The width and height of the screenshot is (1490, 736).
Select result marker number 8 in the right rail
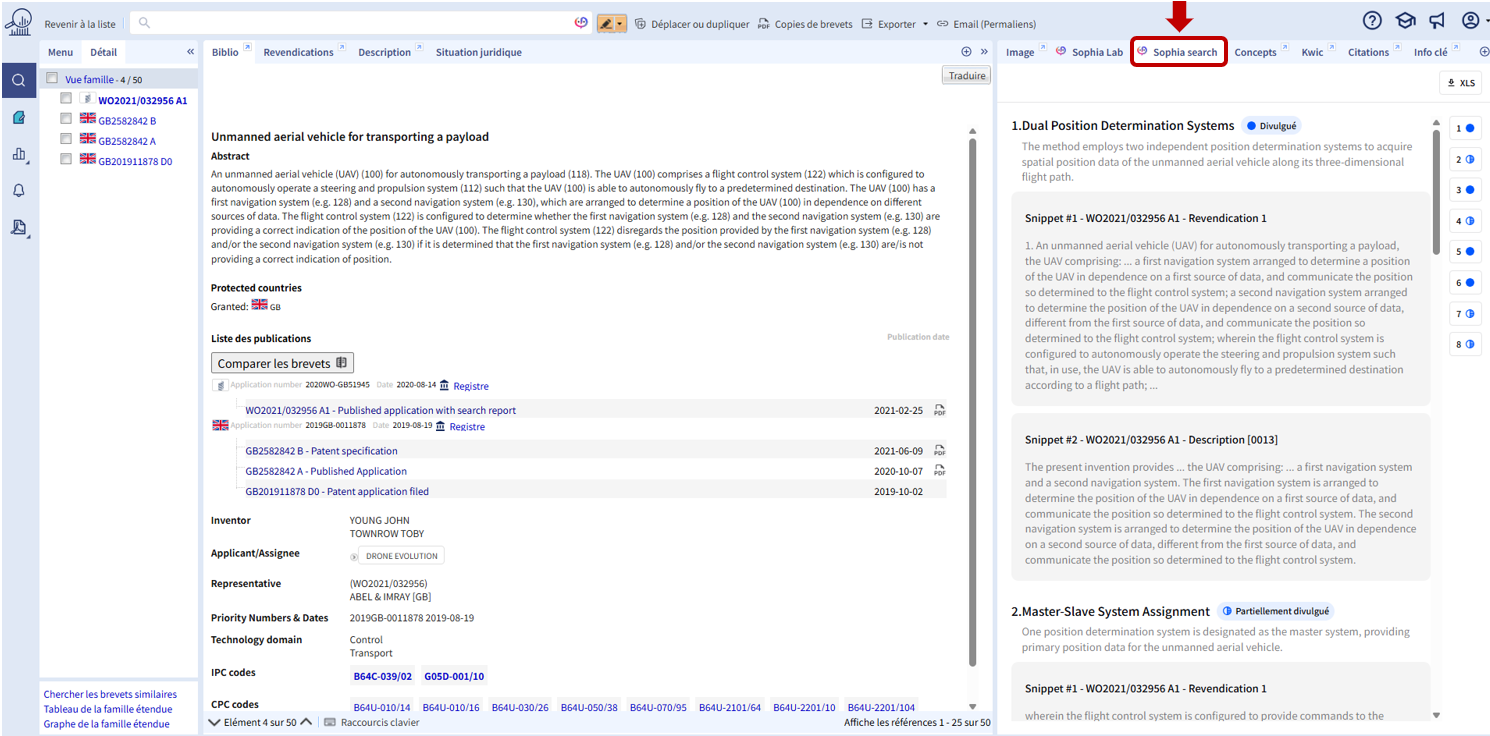point(1465,345)
